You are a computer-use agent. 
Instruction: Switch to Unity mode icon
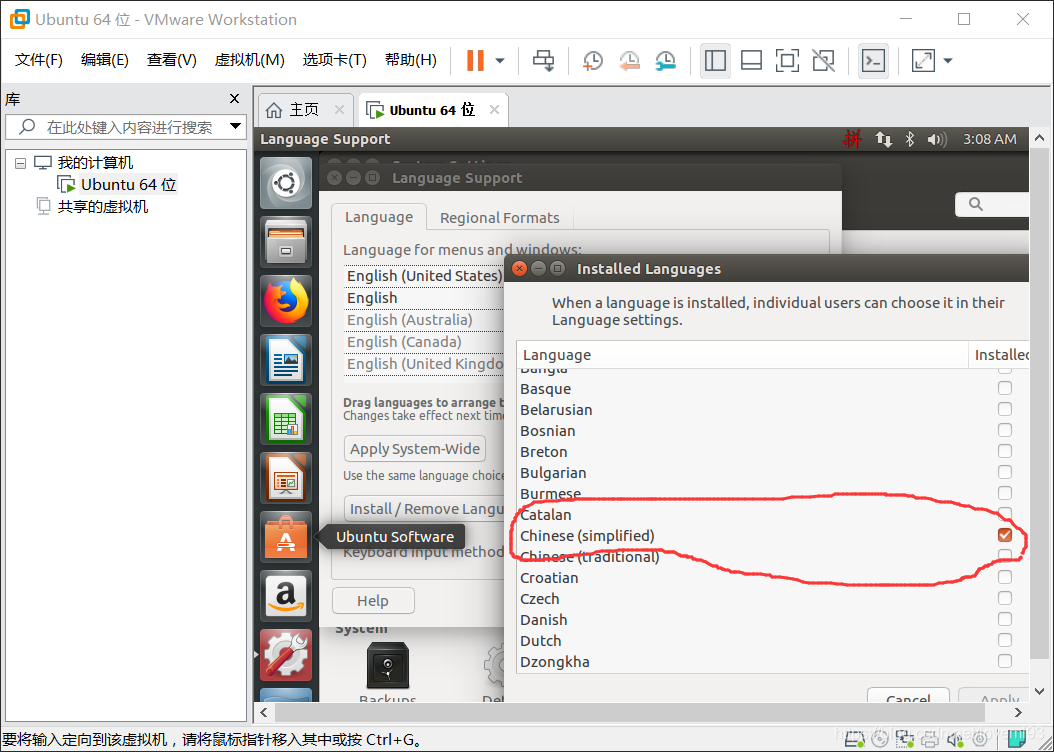point(823,60)
